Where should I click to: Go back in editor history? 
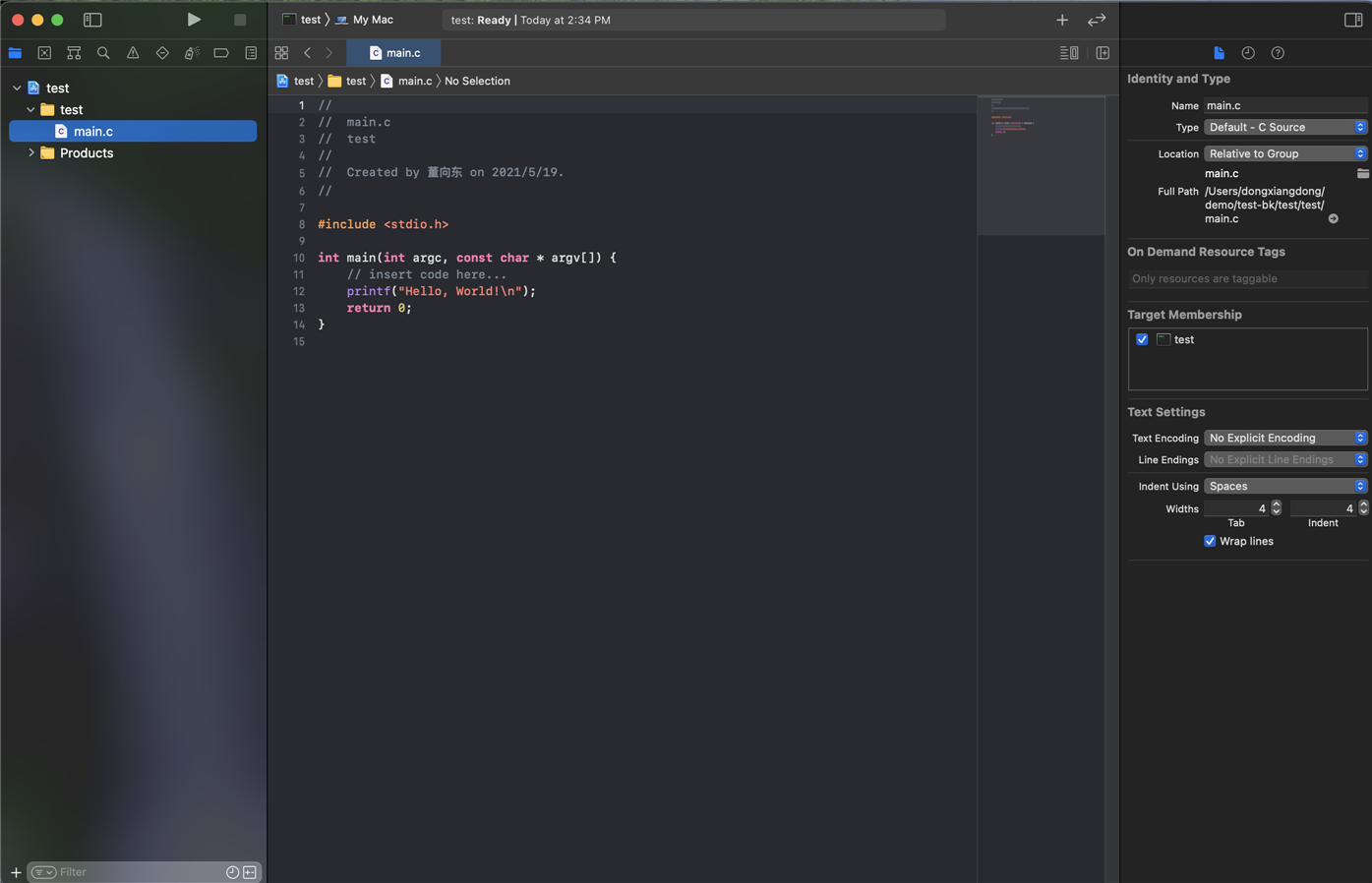308,53
